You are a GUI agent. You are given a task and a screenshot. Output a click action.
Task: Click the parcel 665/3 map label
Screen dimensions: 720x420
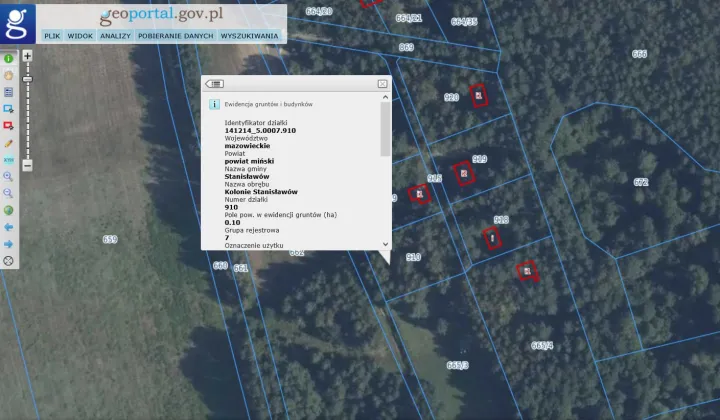point(458,365)
